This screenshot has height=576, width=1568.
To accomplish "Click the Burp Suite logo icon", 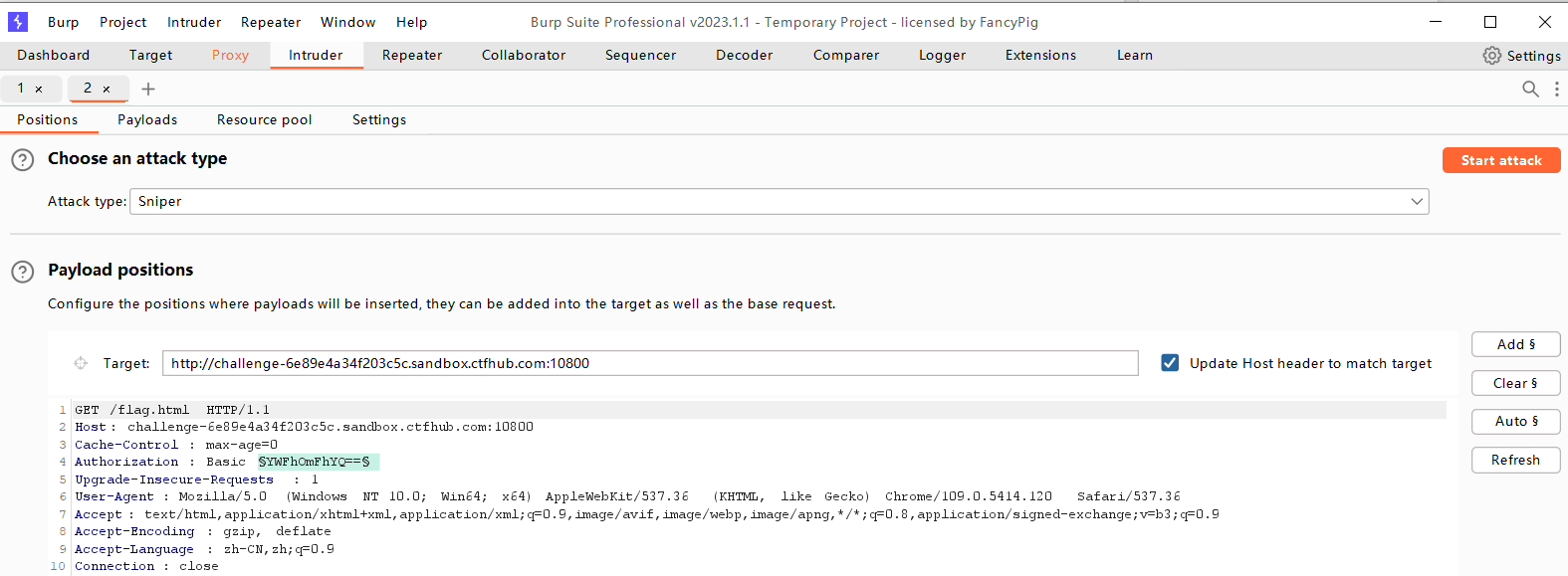I will click(x=18, y=22).
